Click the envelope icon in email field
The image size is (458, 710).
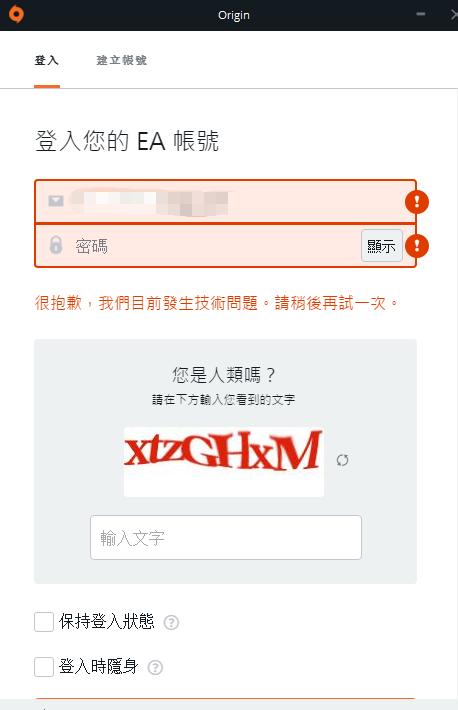[56, 201]
